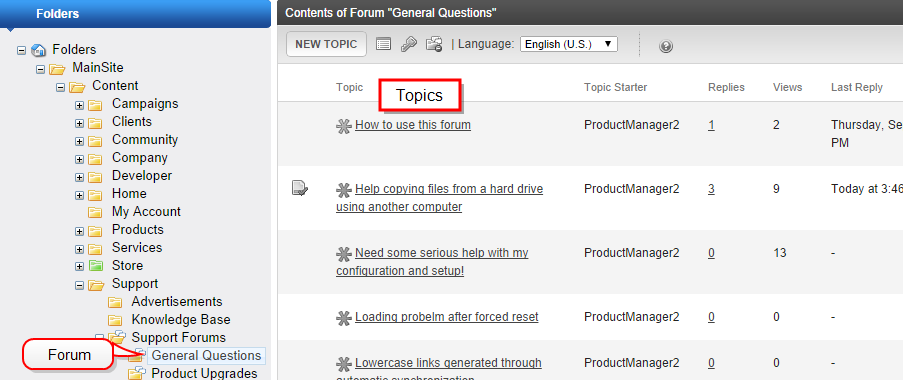Click the Knowledge Base folder icon
The image size is (903, 380).
(x=115, y=320)
